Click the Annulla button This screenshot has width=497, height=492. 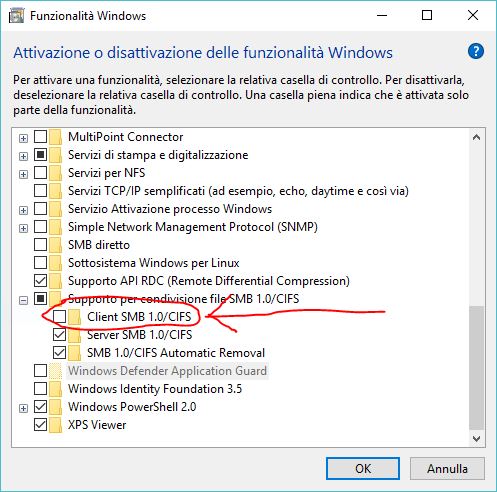coord(447,469)
